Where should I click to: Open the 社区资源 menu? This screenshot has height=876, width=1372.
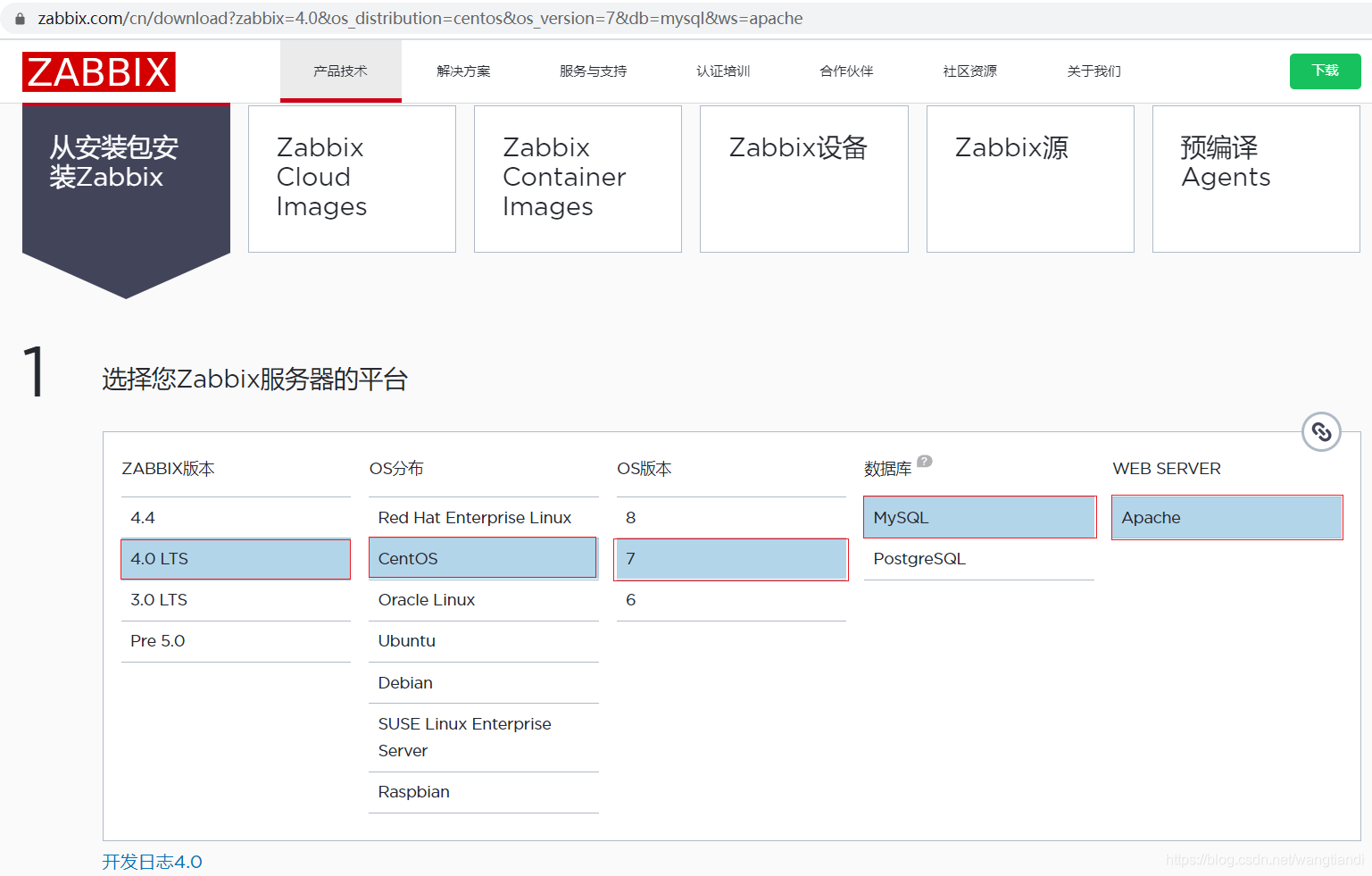(970, 71)
